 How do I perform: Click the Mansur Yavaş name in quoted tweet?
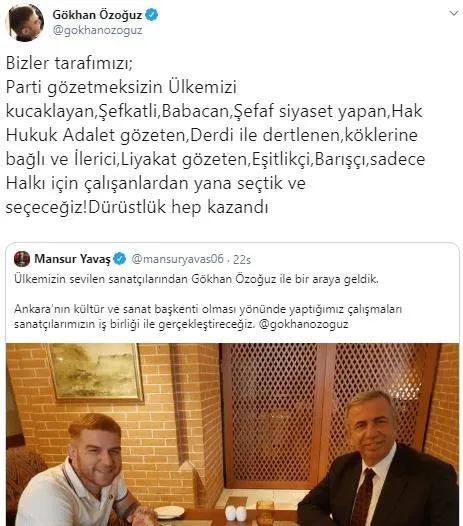[x=72, y=259]
